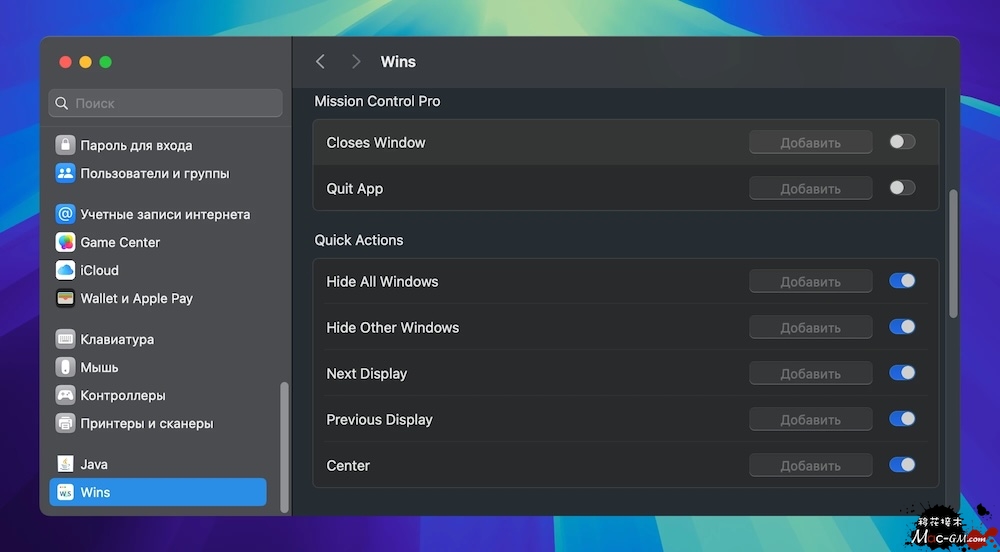The width and height of the screenshot is (1000, 552).
Task: Open the Java icon in sidebar
Action: point(65,464)
